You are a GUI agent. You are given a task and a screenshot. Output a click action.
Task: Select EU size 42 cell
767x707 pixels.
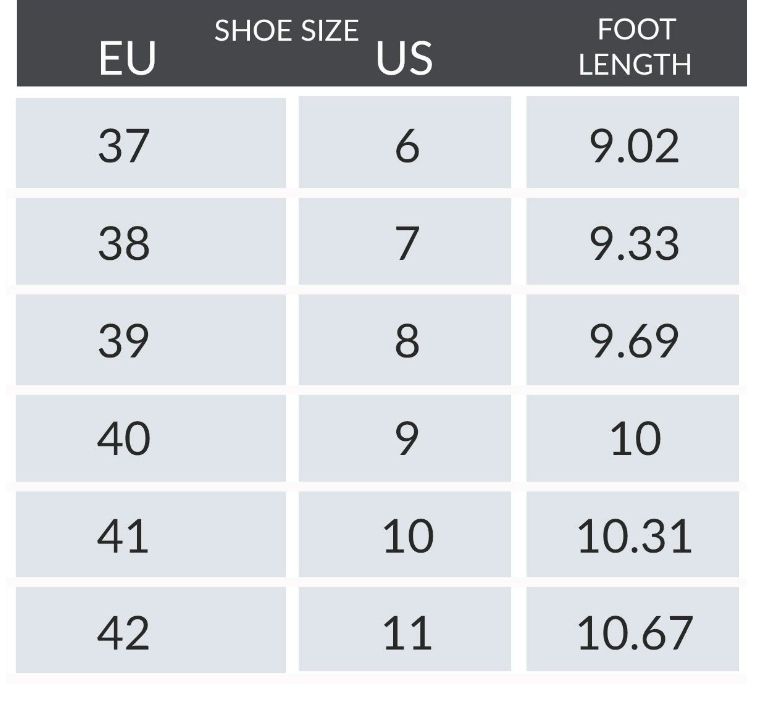pos(151,632)
